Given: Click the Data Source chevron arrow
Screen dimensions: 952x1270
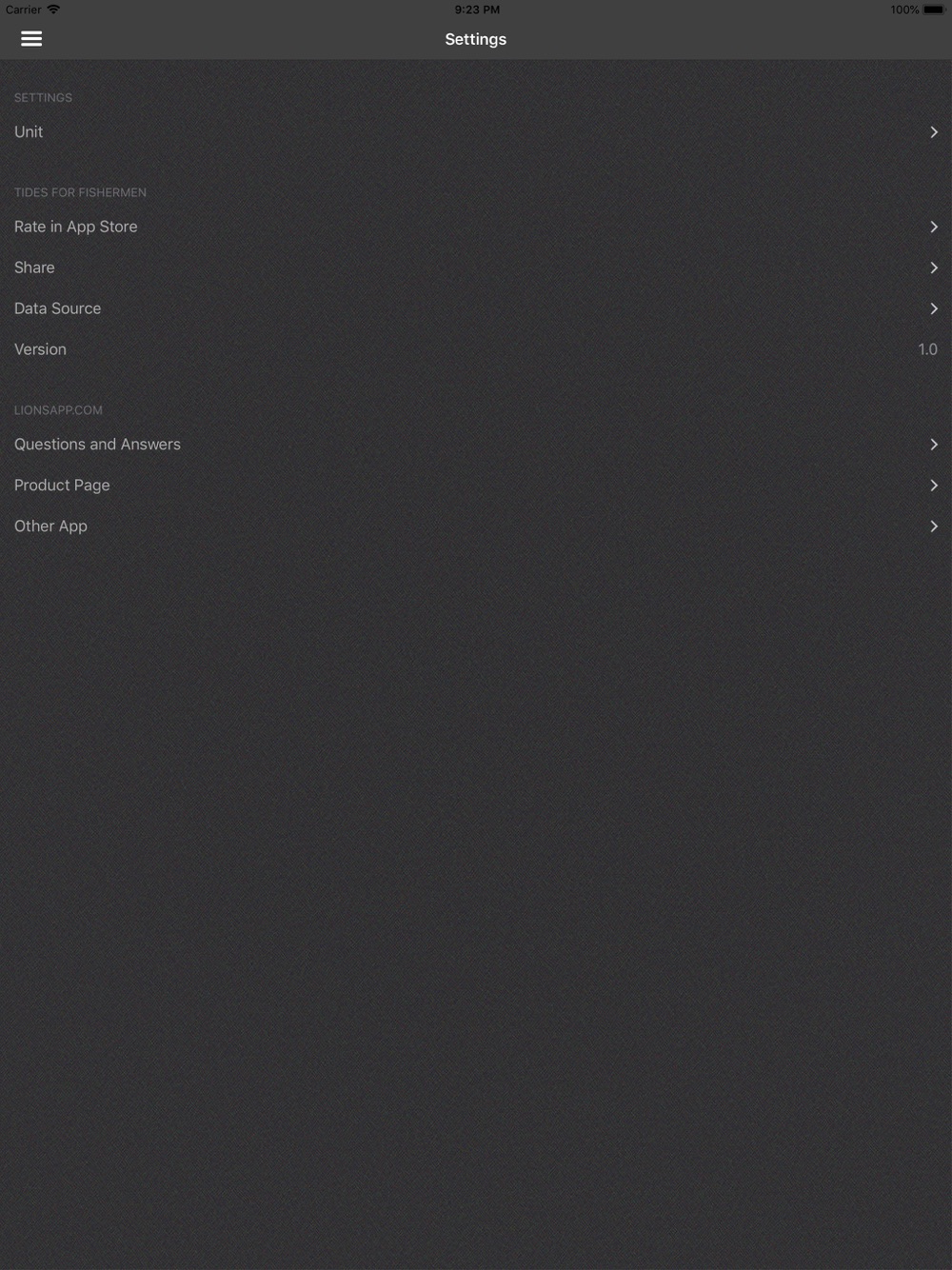Looking at the screenshot, I should coord(934,308).
